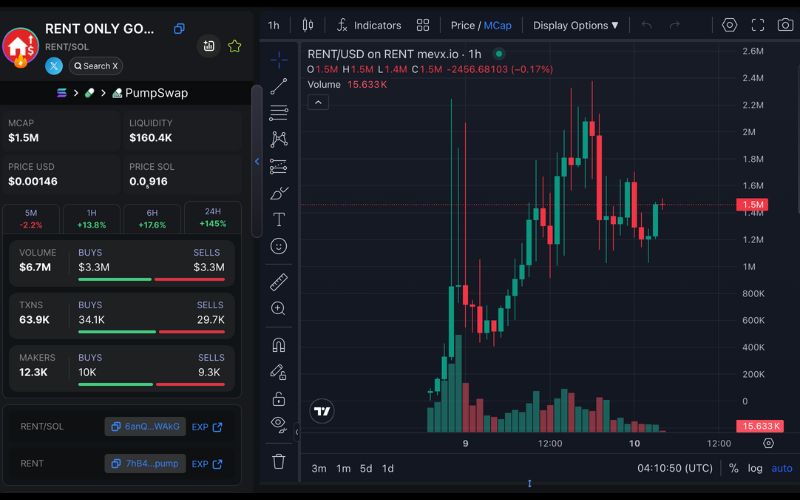800x500 pixels.
Task: Activate the zoom in tool
Action: [x=279, y=308]
